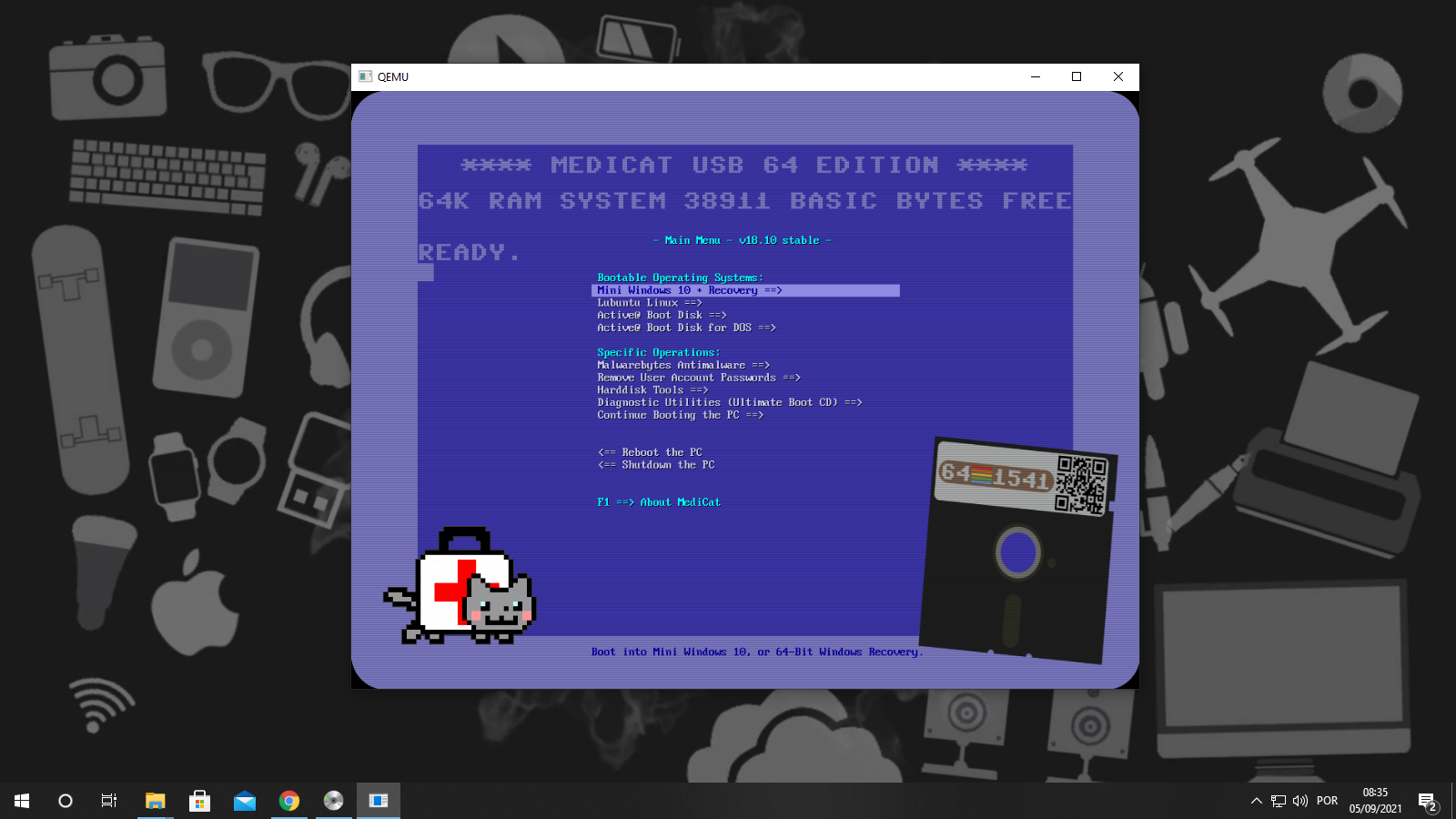
Task: Click the QEMU window title icon
Action: point(365,76)
